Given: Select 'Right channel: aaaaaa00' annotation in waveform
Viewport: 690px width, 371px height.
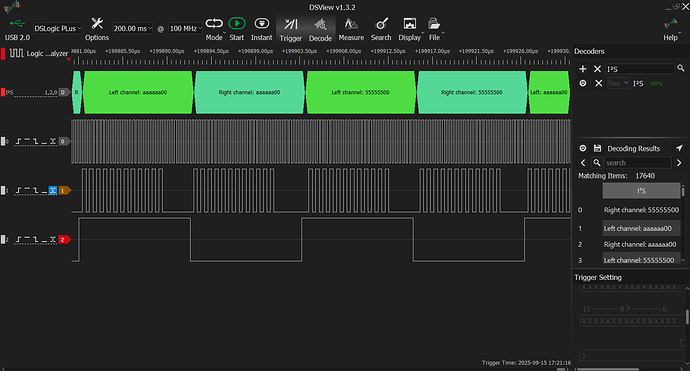Looking at the screenshot, I should pyautogui.click(x=249, y=92).
